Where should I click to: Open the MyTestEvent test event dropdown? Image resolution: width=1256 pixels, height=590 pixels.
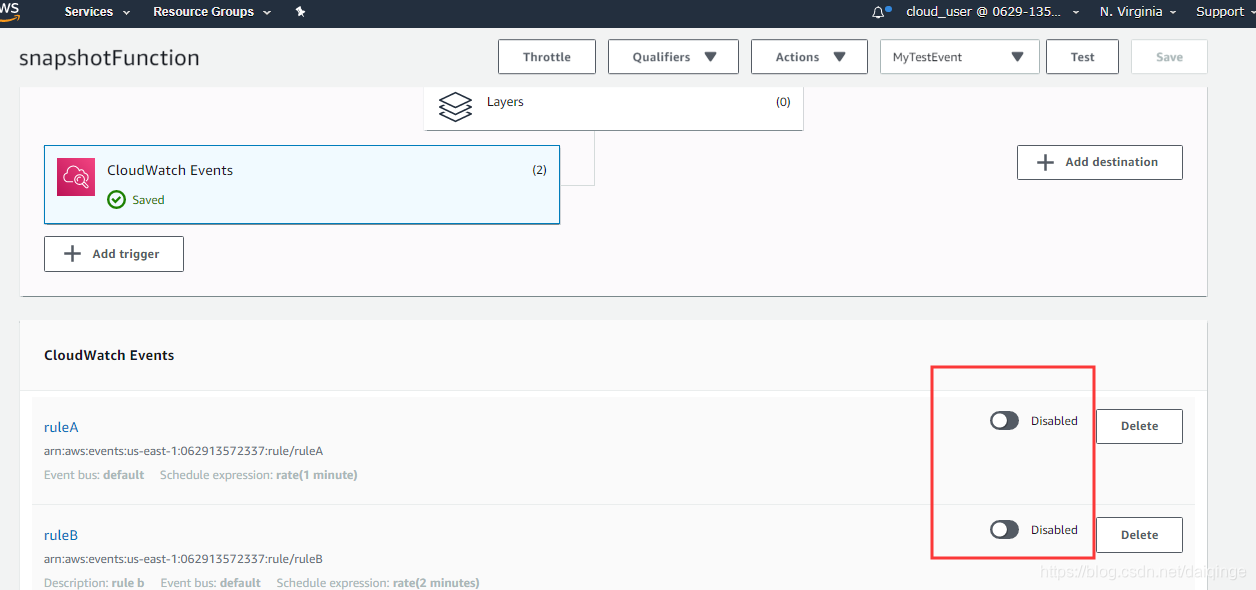click(x=960, y=57)
